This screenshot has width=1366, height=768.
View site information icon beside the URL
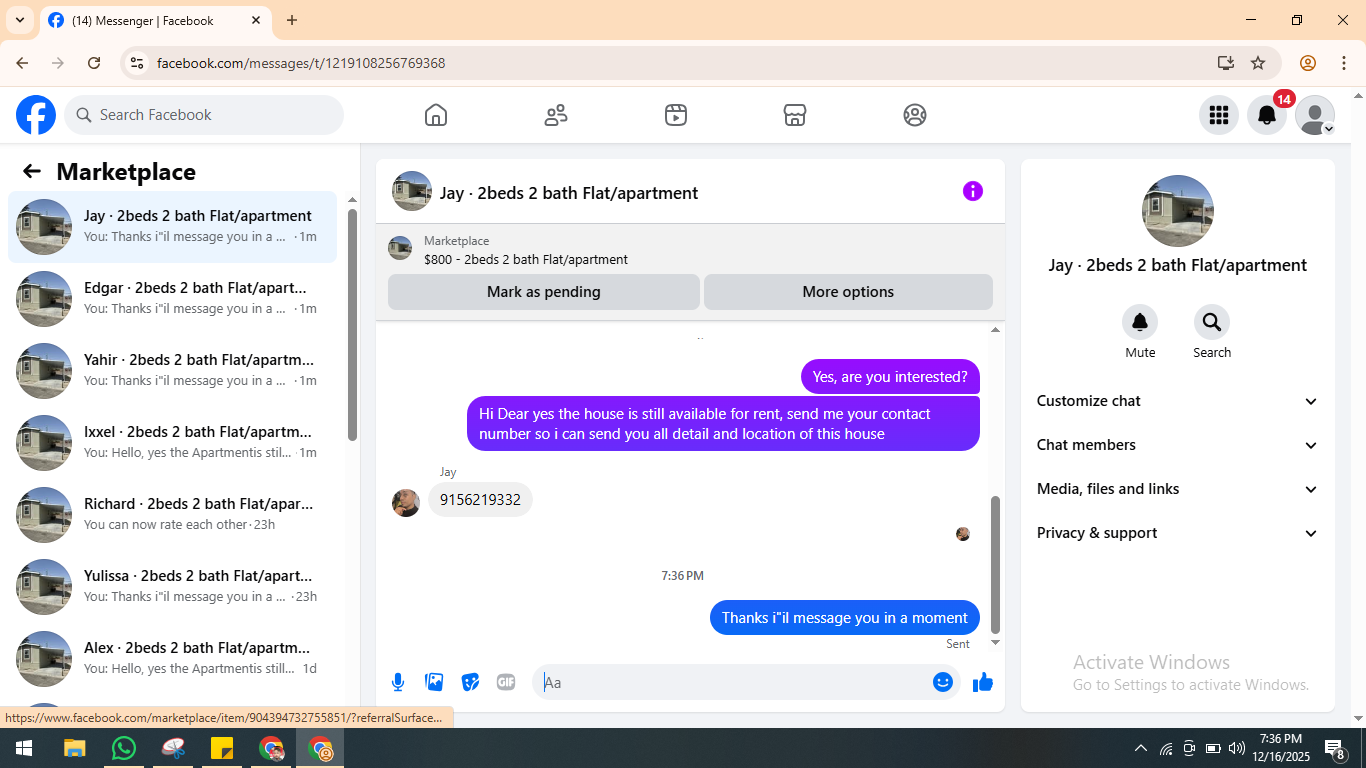137,63
